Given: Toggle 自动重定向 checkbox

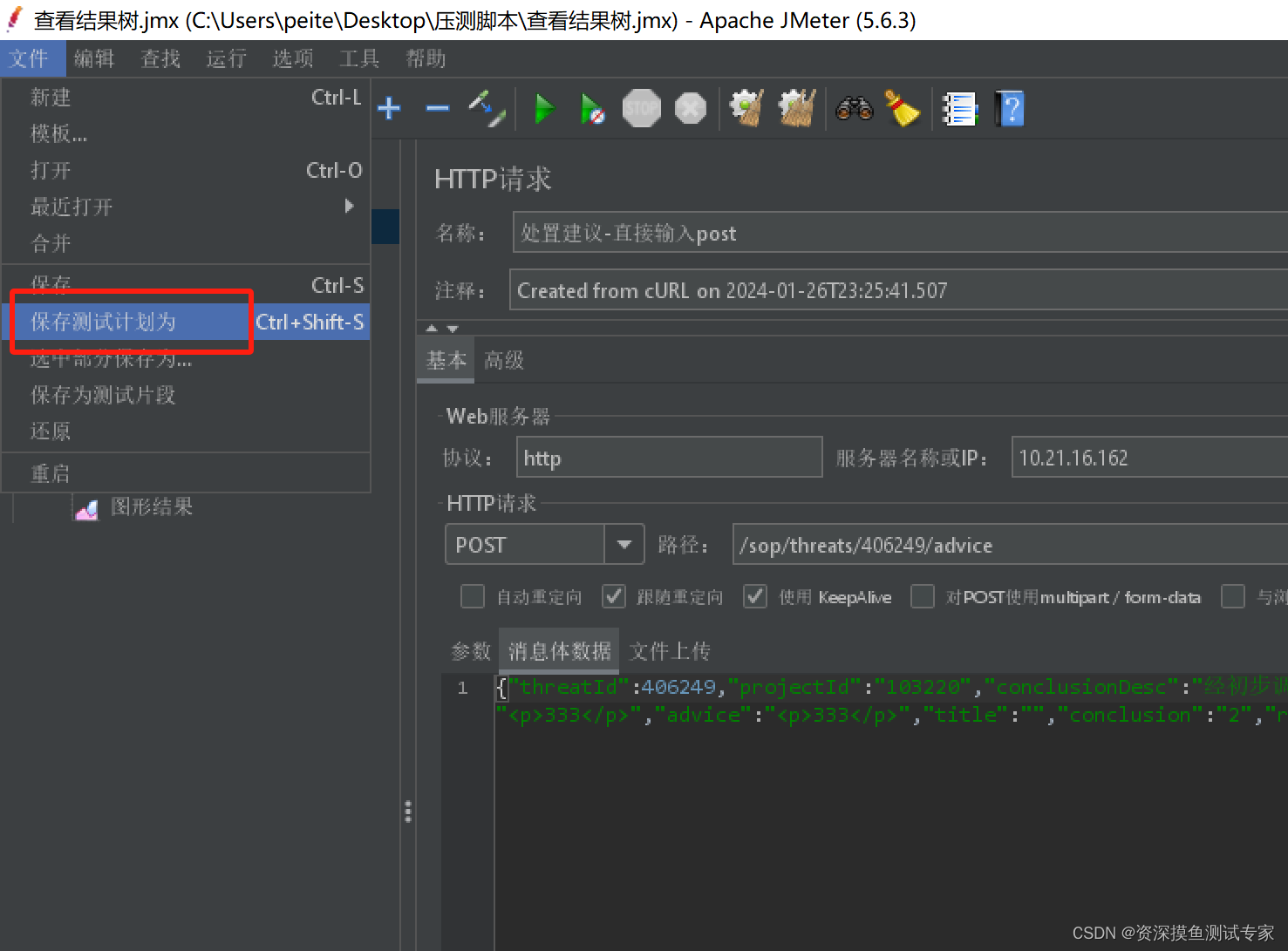Looking at the screenshot, I should click(x=473, y=596).
